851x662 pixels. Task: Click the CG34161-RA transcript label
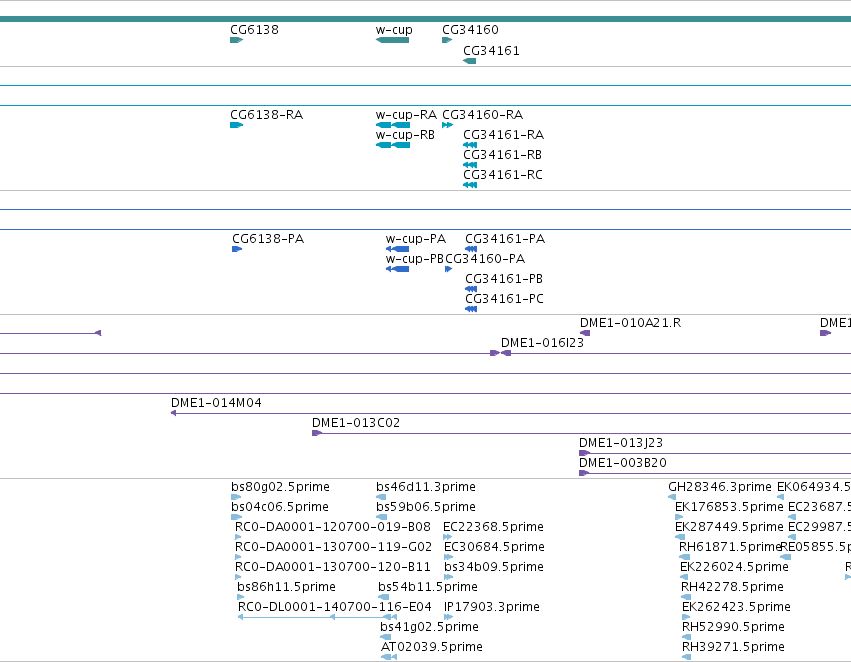click(504, 135)
